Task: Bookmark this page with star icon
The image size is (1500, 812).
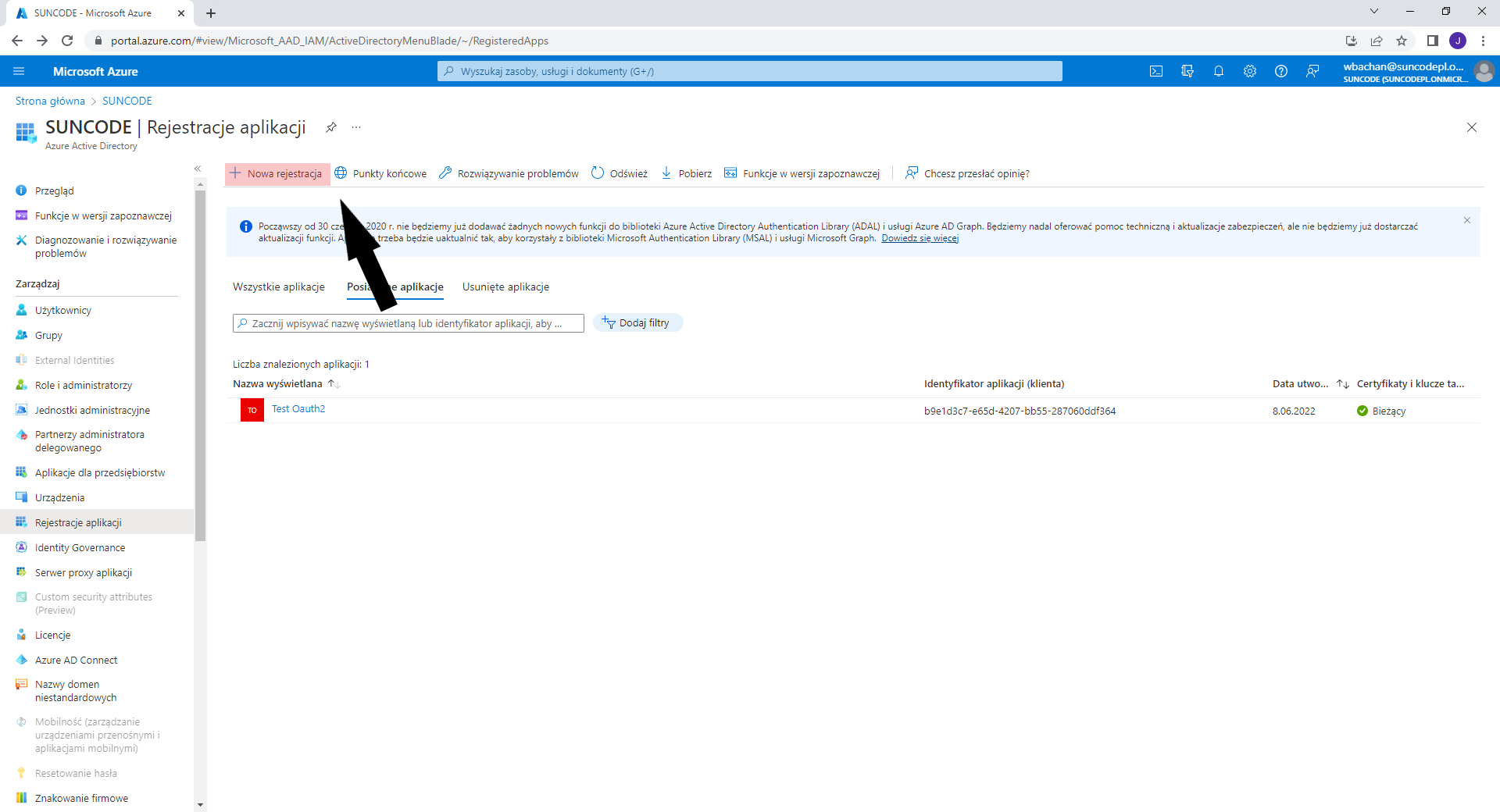Action: coord(1402,41)
